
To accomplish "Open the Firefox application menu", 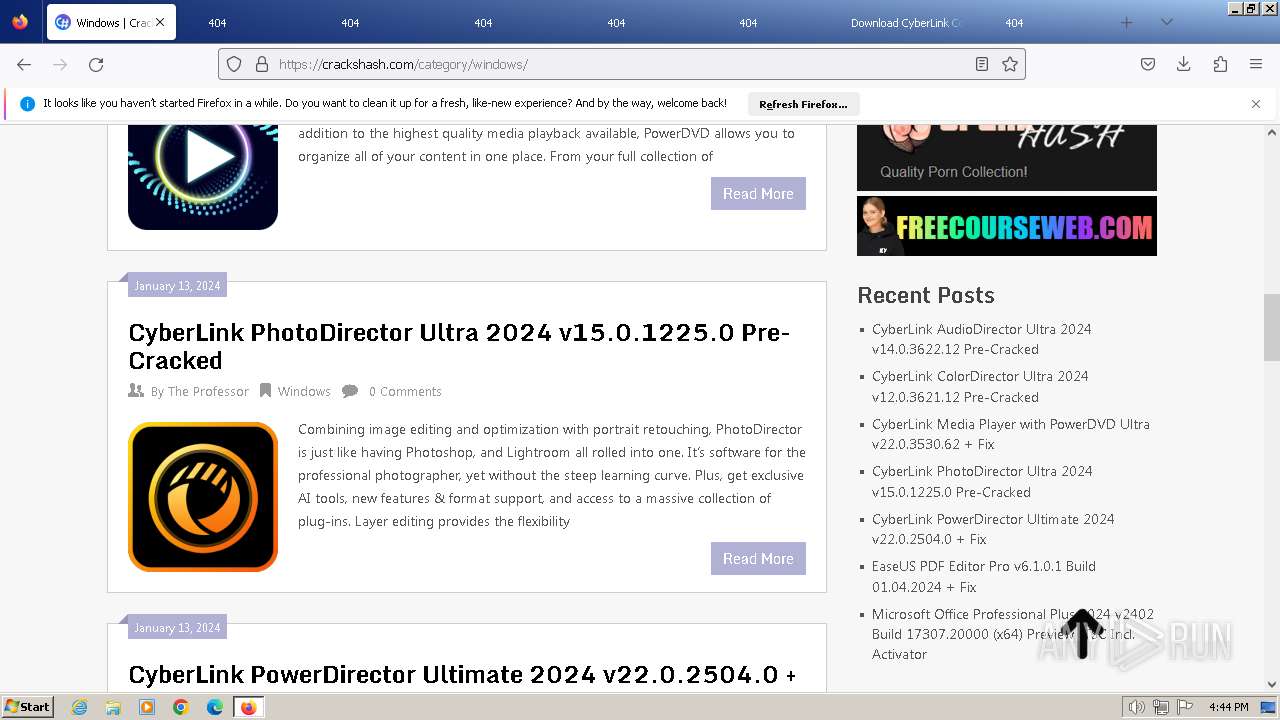I will coord(1256,64).
